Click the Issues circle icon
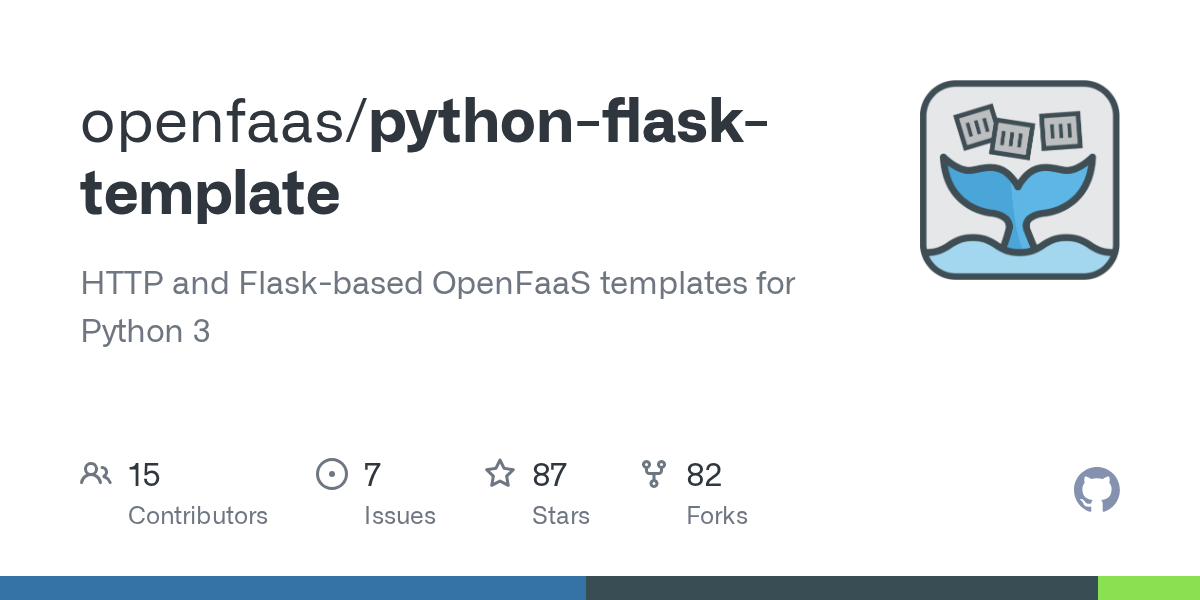Screen dimensions: 1200x600 [x=331, y=474]
